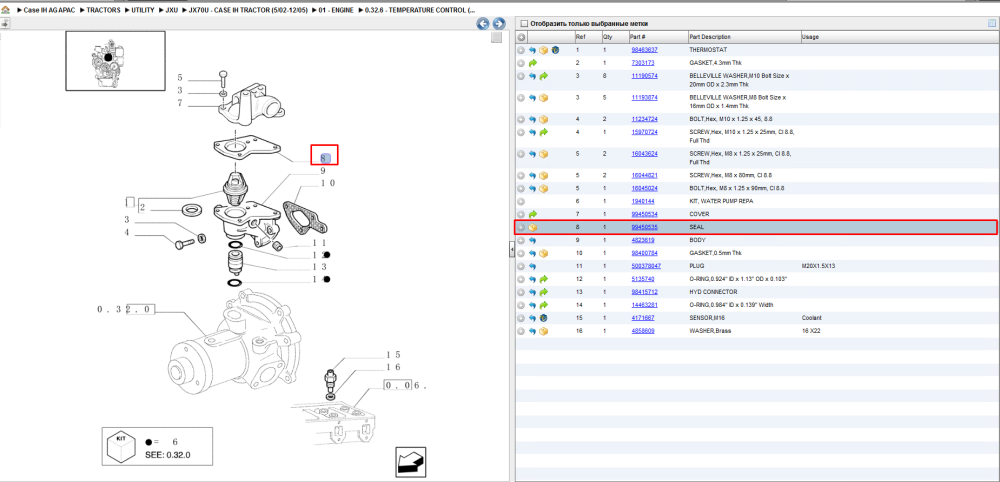Click box icon in WASHER,Brass row
The width and height of the screenshot is (1000, 482).
543,331
